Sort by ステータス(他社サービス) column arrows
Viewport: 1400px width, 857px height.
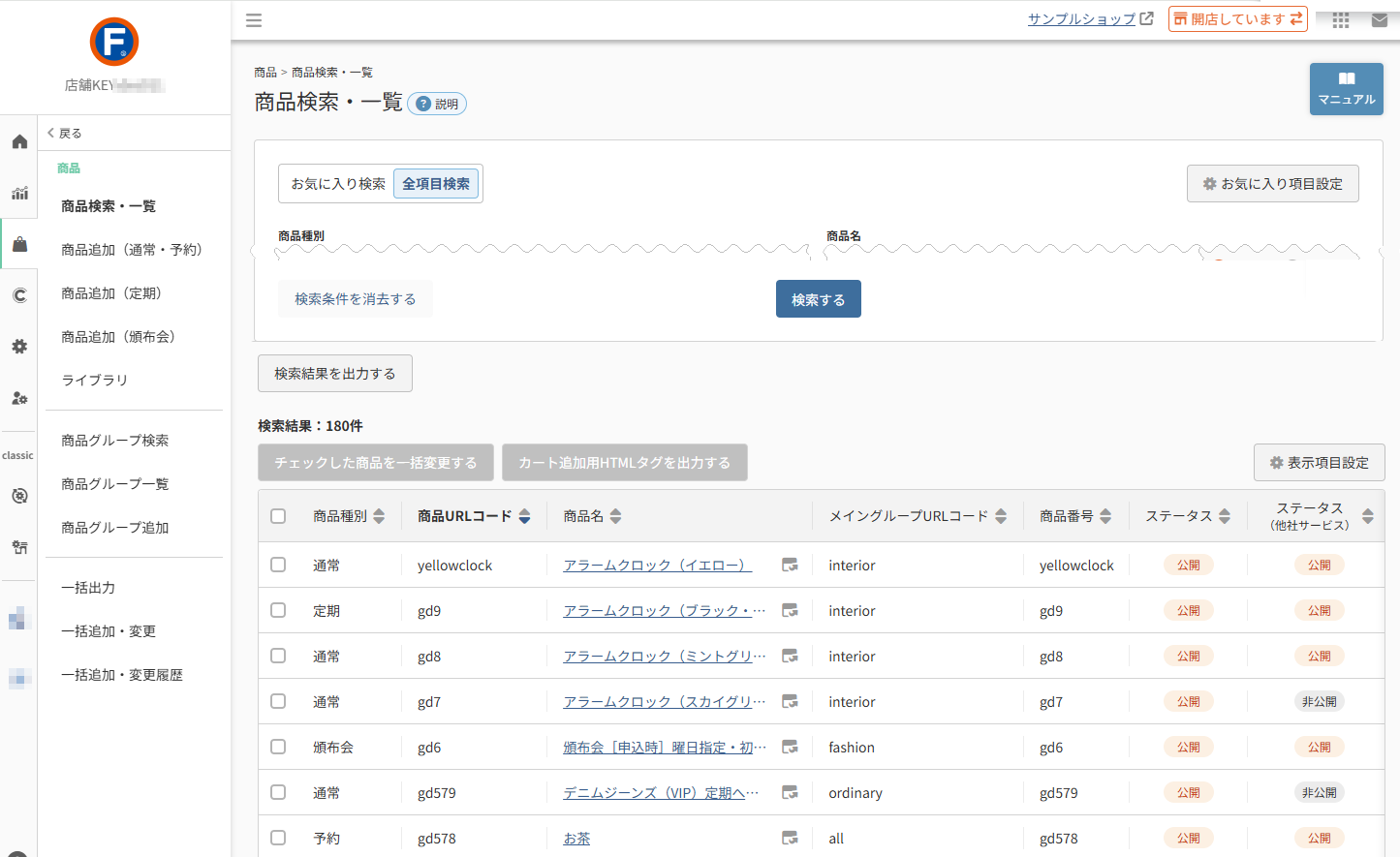1367,516
